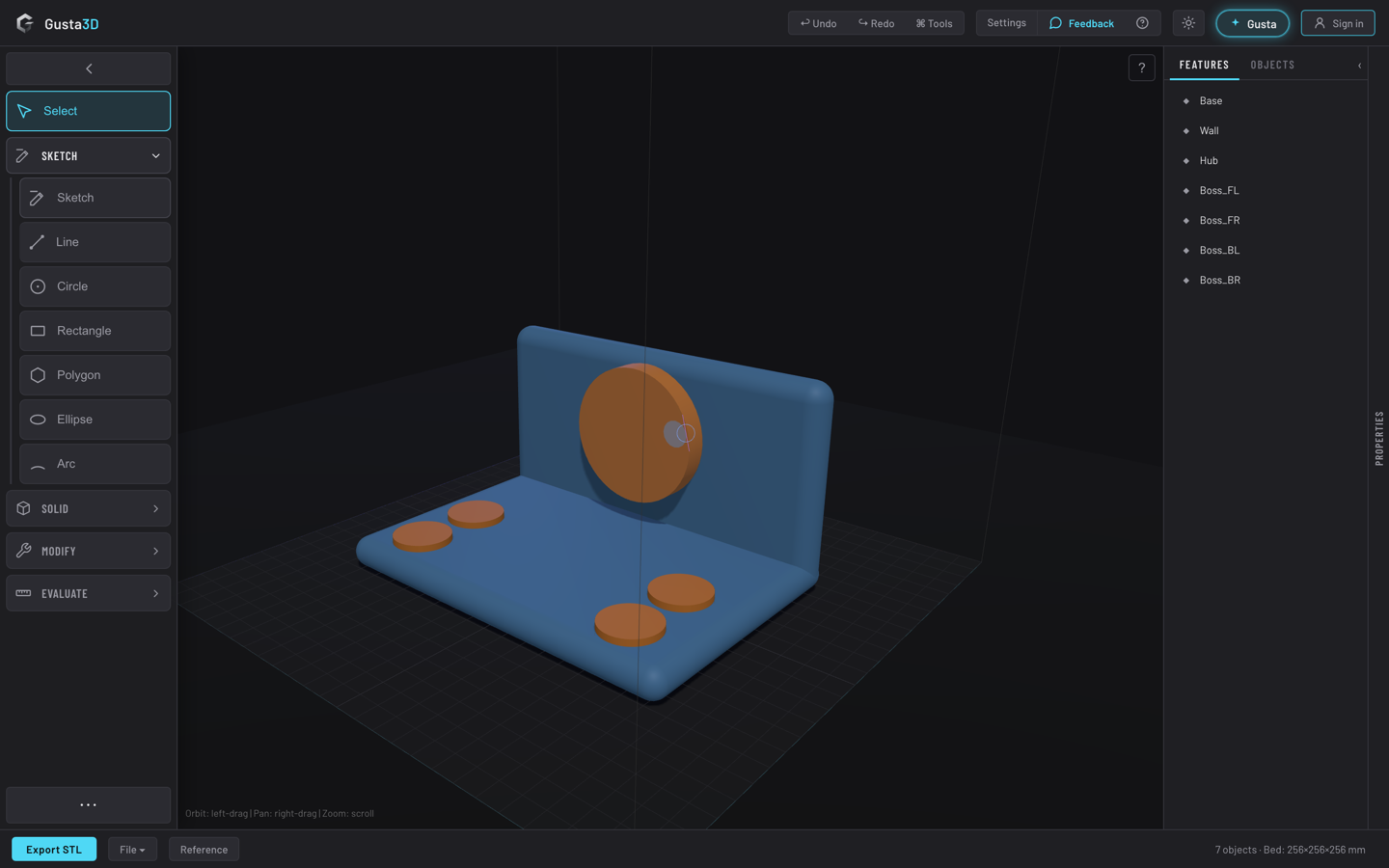Open the vertical PROPERTIES panel tab
Screen dimensions: 1389x868
click(1379, 439)
